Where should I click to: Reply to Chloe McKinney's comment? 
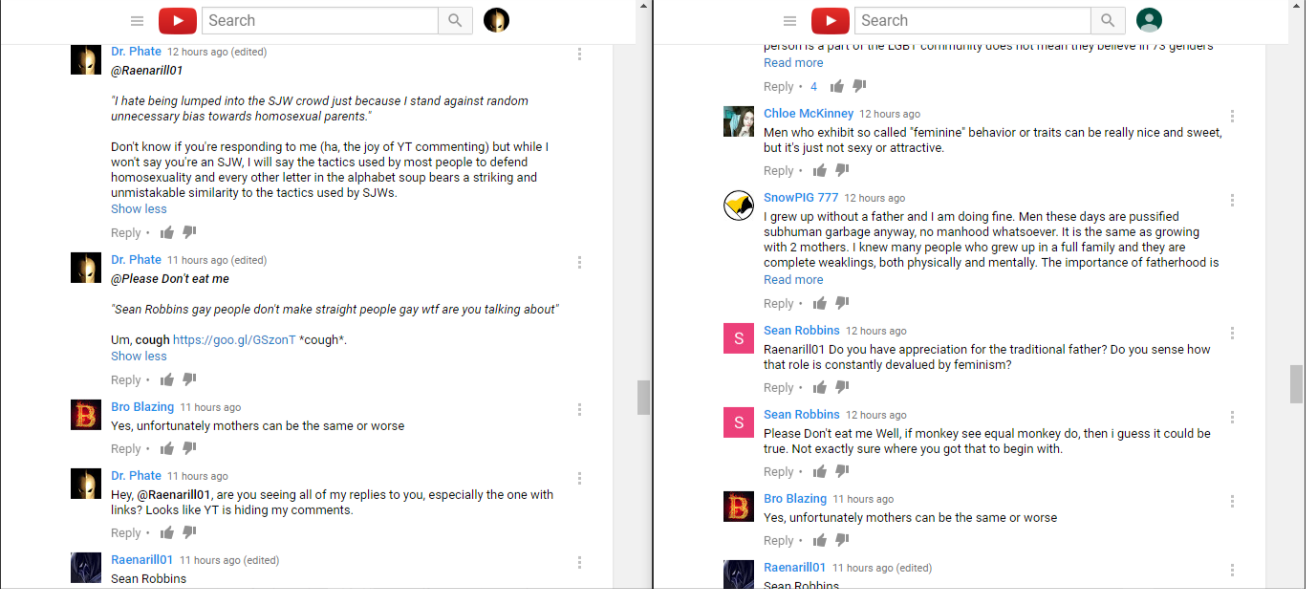click(779, 171)
